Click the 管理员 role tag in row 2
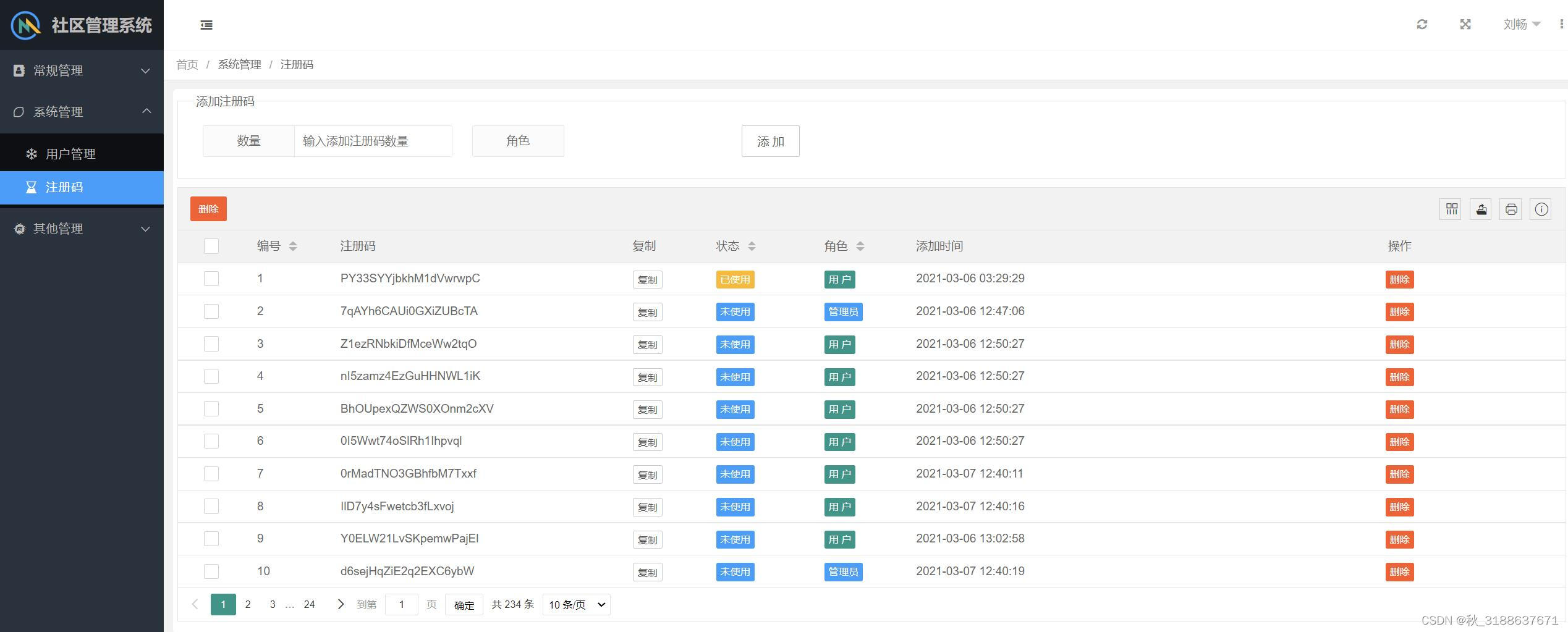The height and width of the screenshot is (632, 1568). tap(844, 312)
